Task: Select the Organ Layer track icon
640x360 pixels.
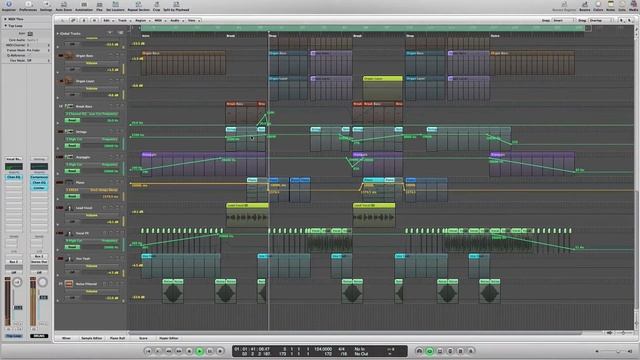Action: (69, 81)
